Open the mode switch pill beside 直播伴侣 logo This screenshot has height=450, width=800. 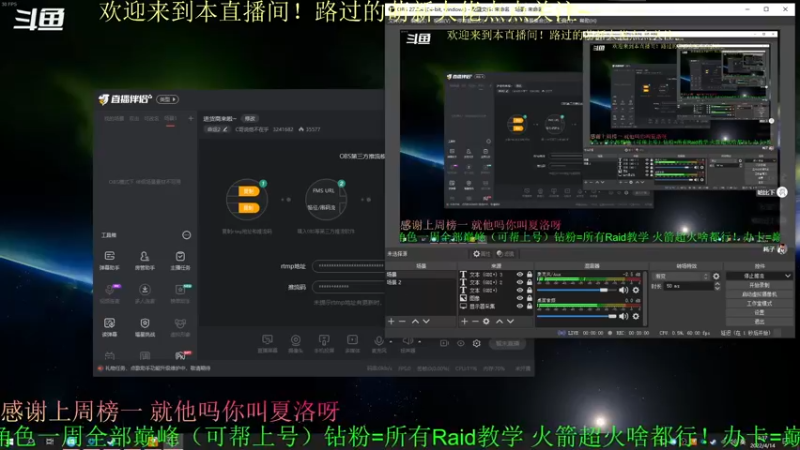click(167, 99)
